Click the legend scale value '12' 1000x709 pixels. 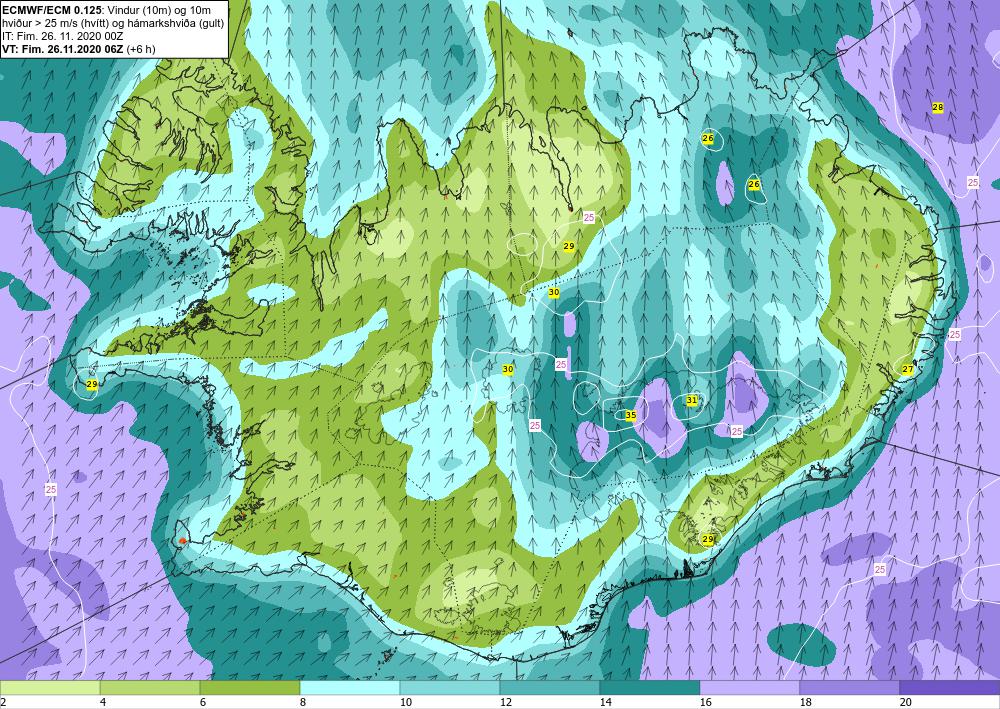[506, 703]
